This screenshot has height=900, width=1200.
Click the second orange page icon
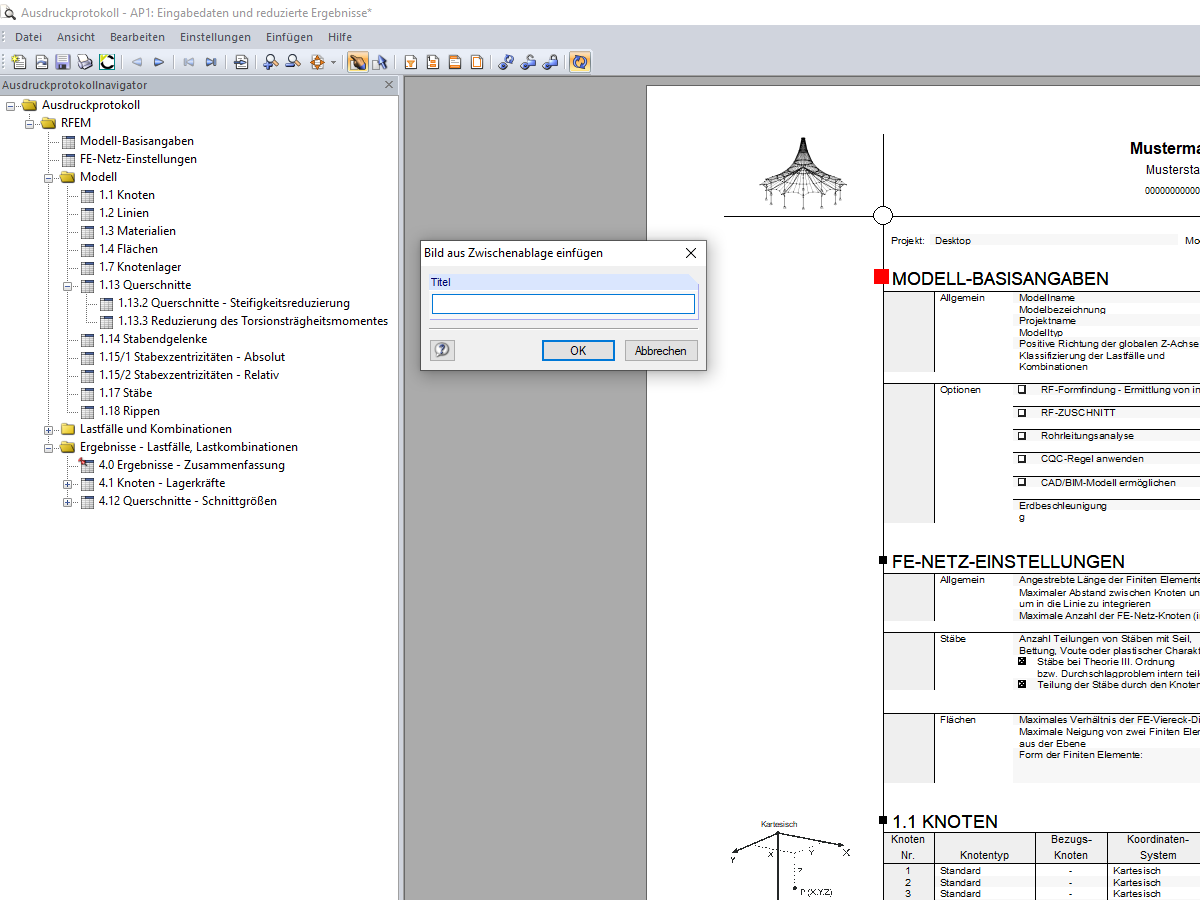(x=432, y=62)
